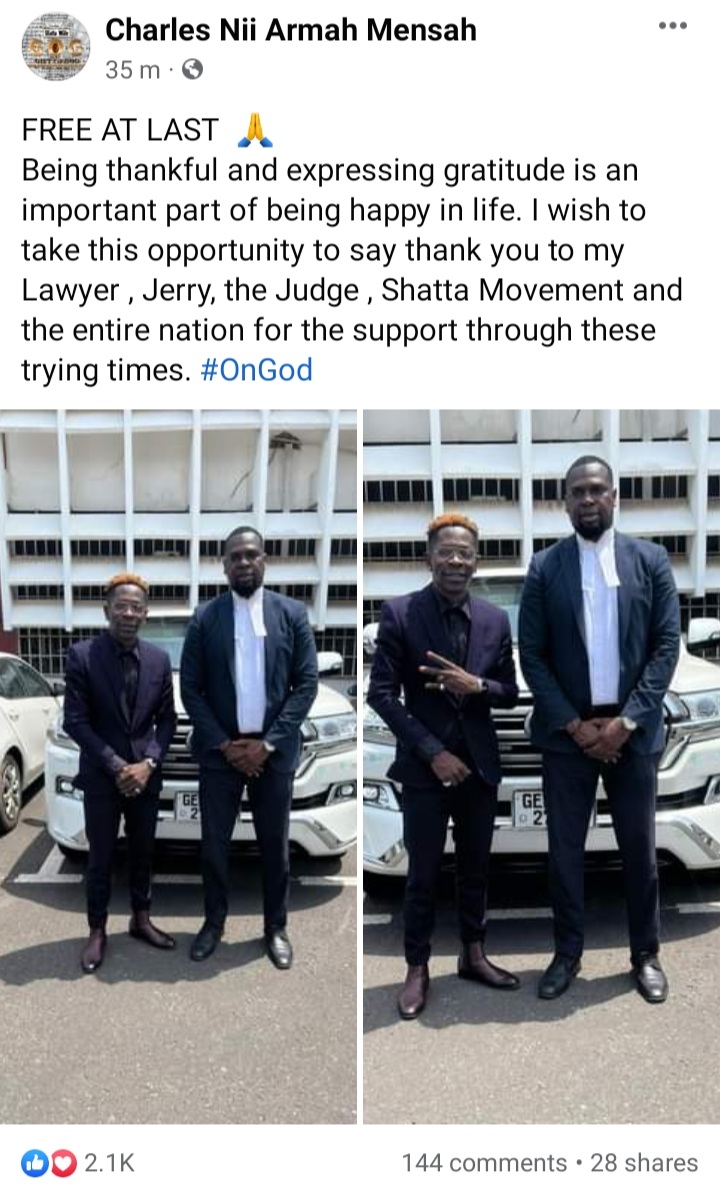Open the three-dot post options menu

click(673, 26)
